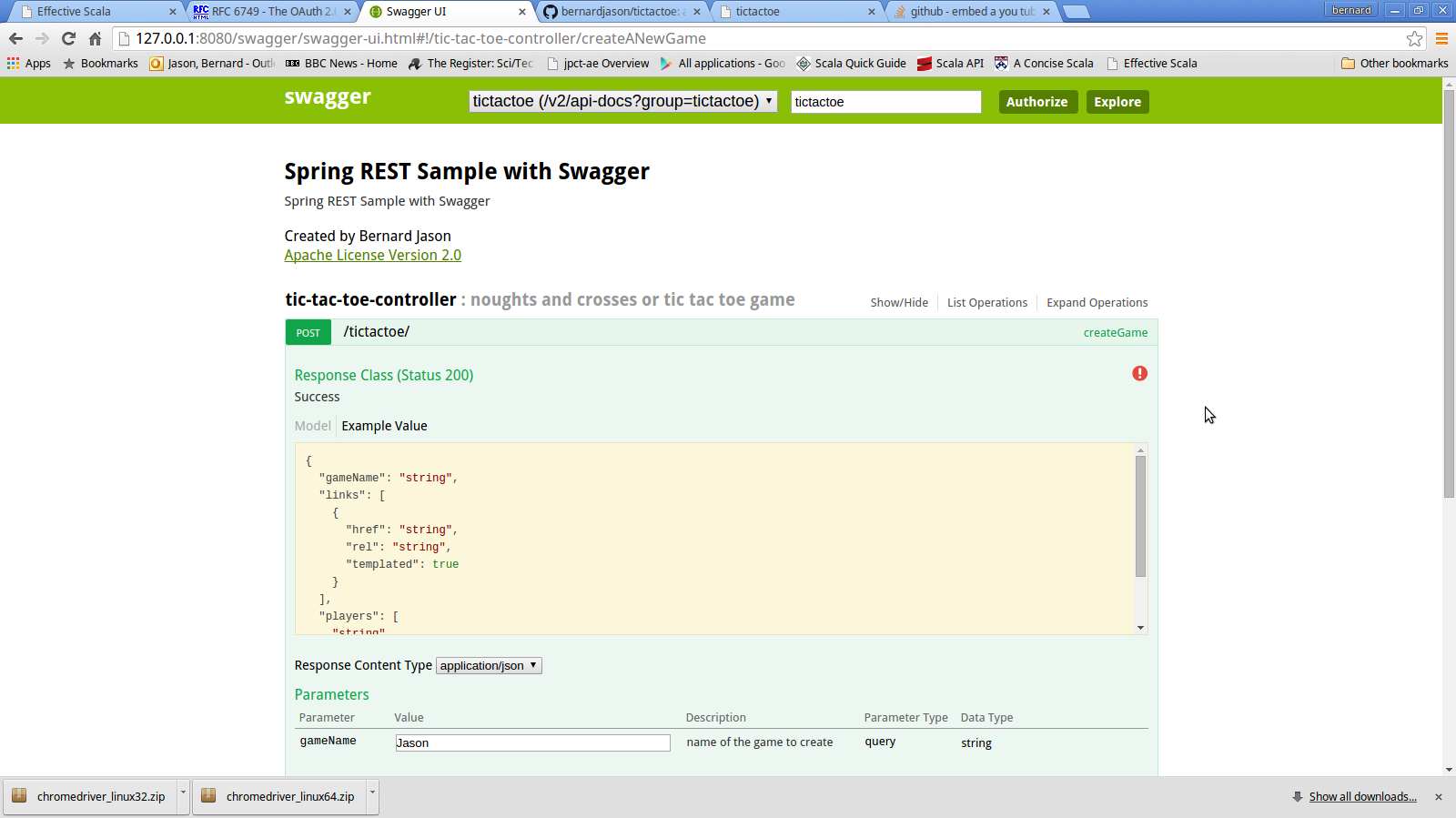Open the Chrome main menu

click(x=1441, y=38)
